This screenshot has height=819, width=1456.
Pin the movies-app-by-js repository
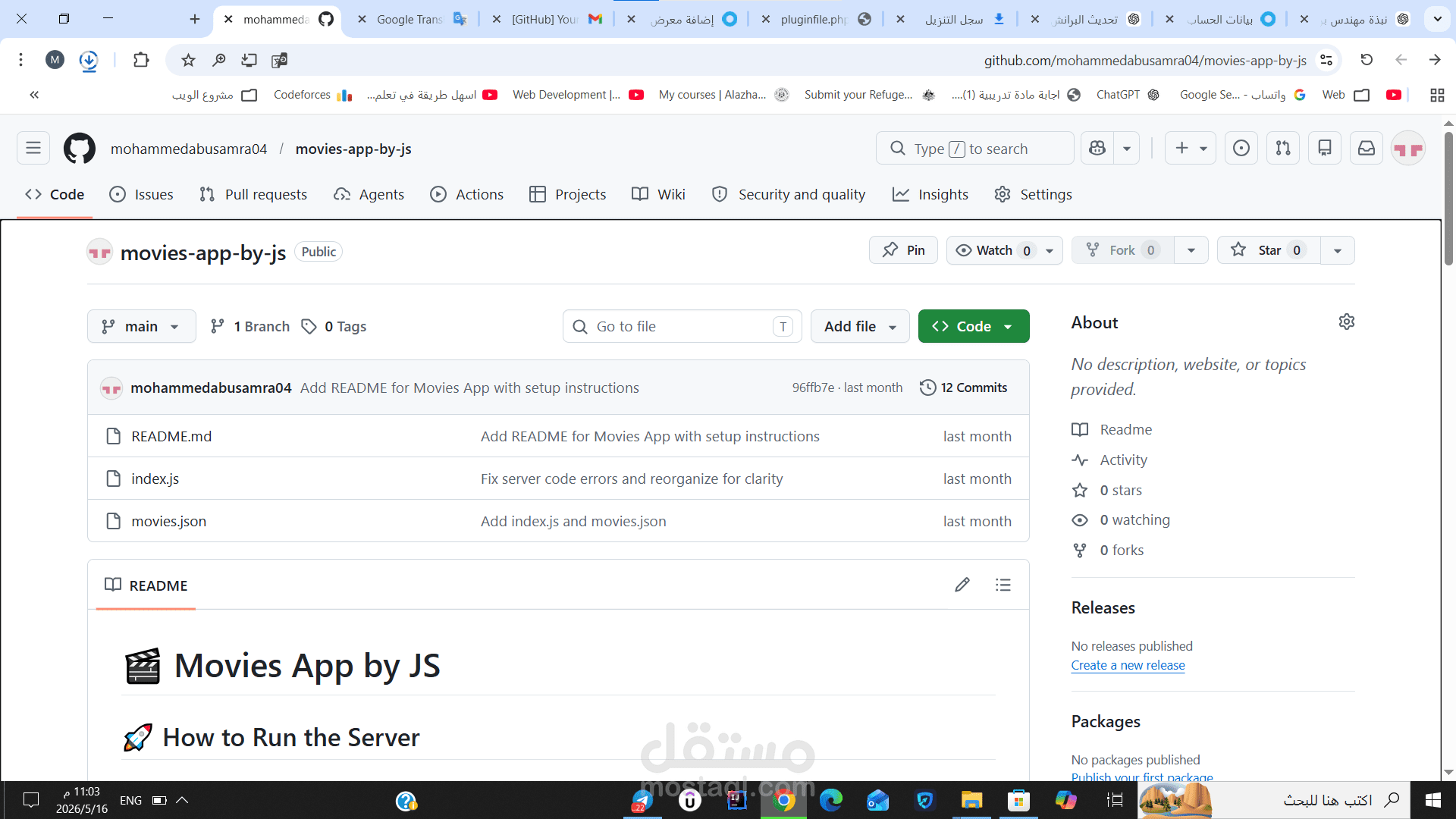903,250
